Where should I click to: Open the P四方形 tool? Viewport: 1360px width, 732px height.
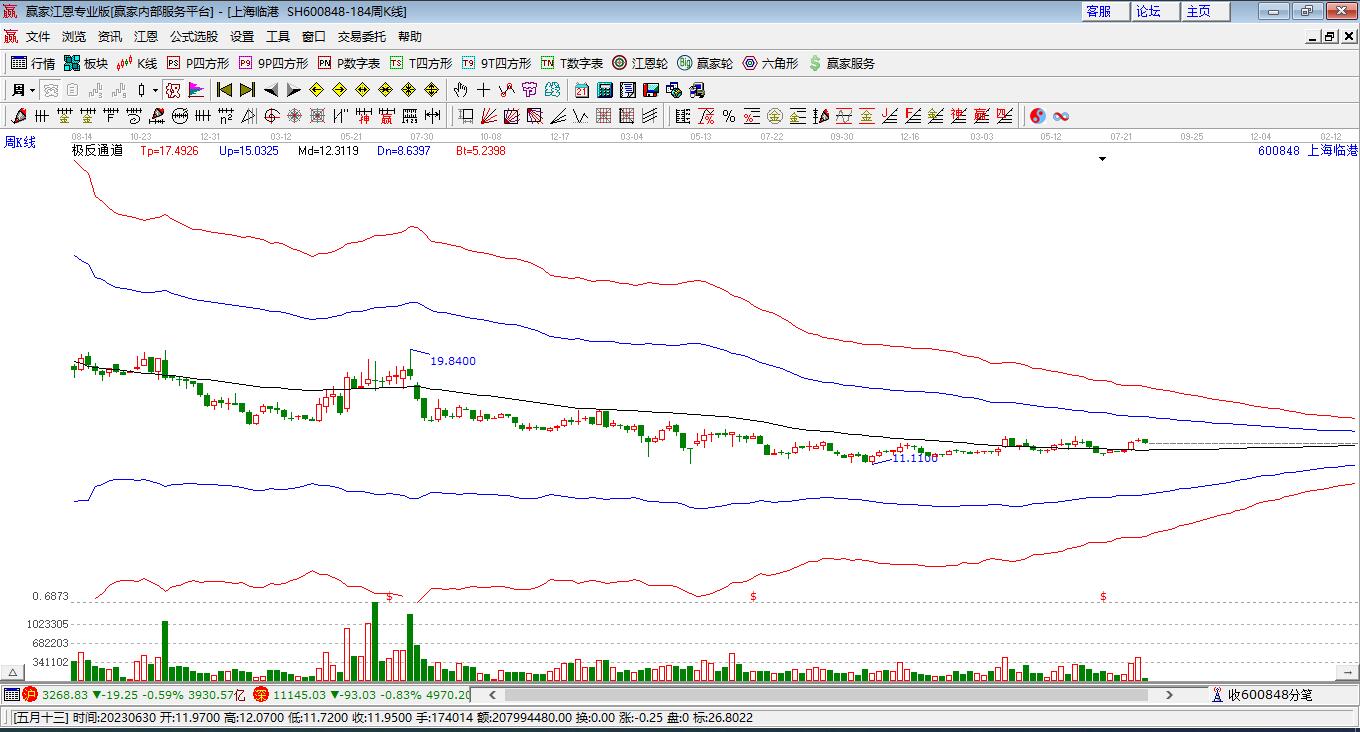coord(197,63)
